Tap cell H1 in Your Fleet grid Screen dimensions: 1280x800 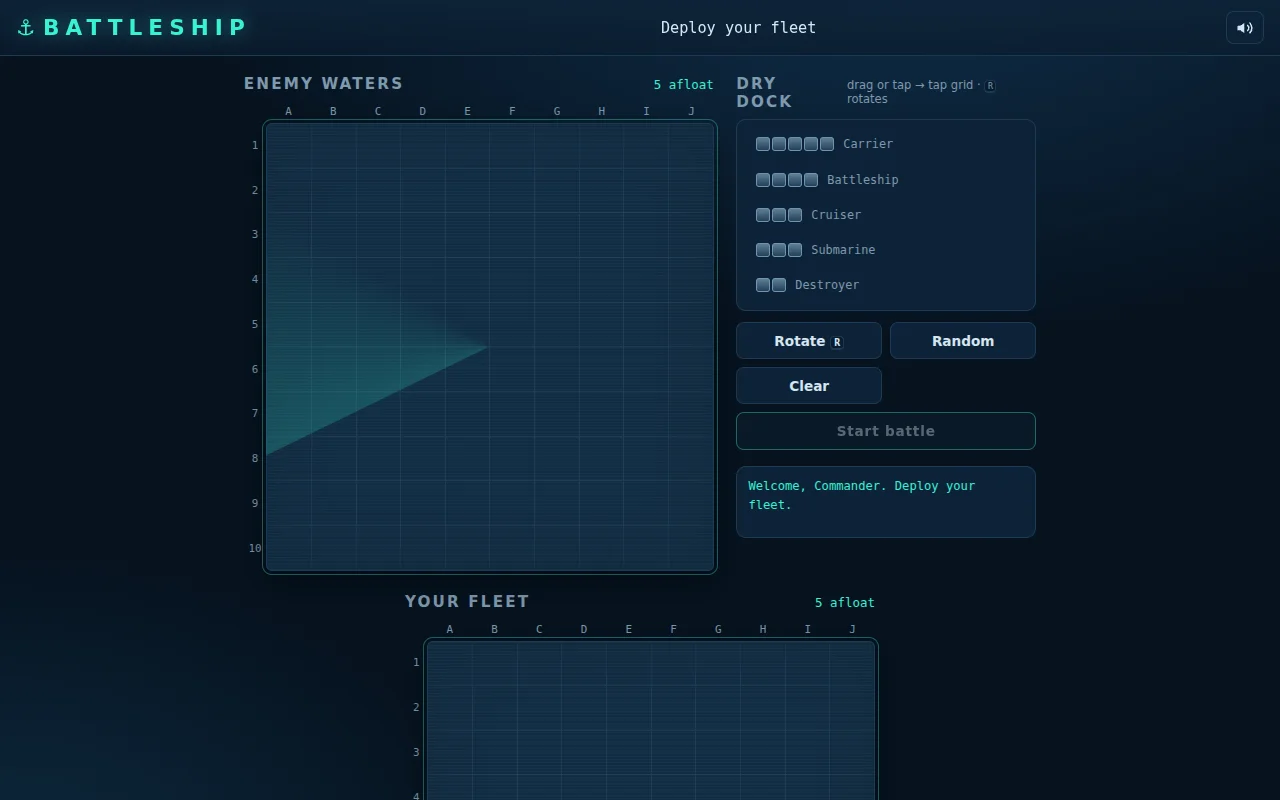[x=763, y=663]
